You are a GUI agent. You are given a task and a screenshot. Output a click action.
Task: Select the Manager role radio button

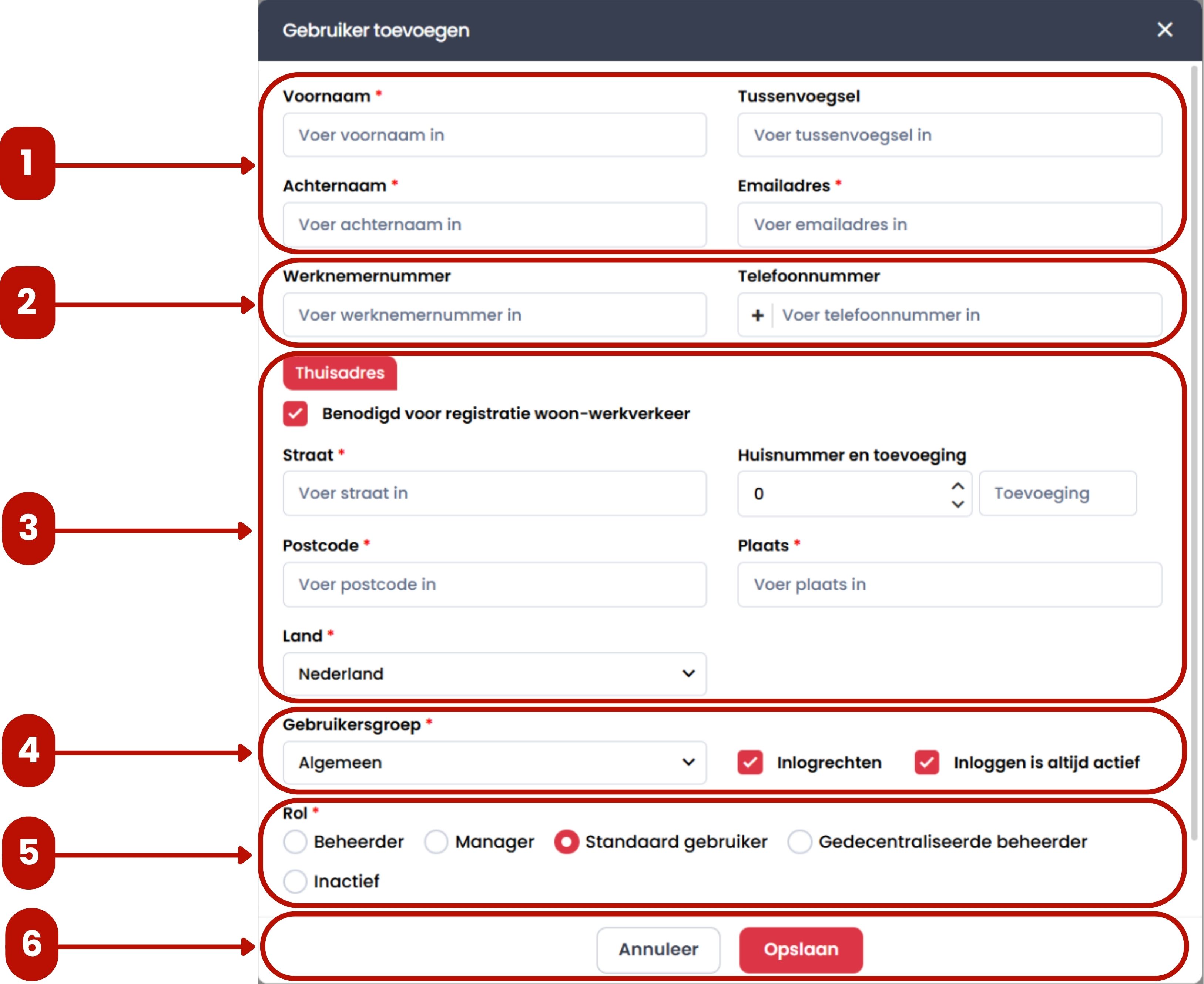(436, 842)
